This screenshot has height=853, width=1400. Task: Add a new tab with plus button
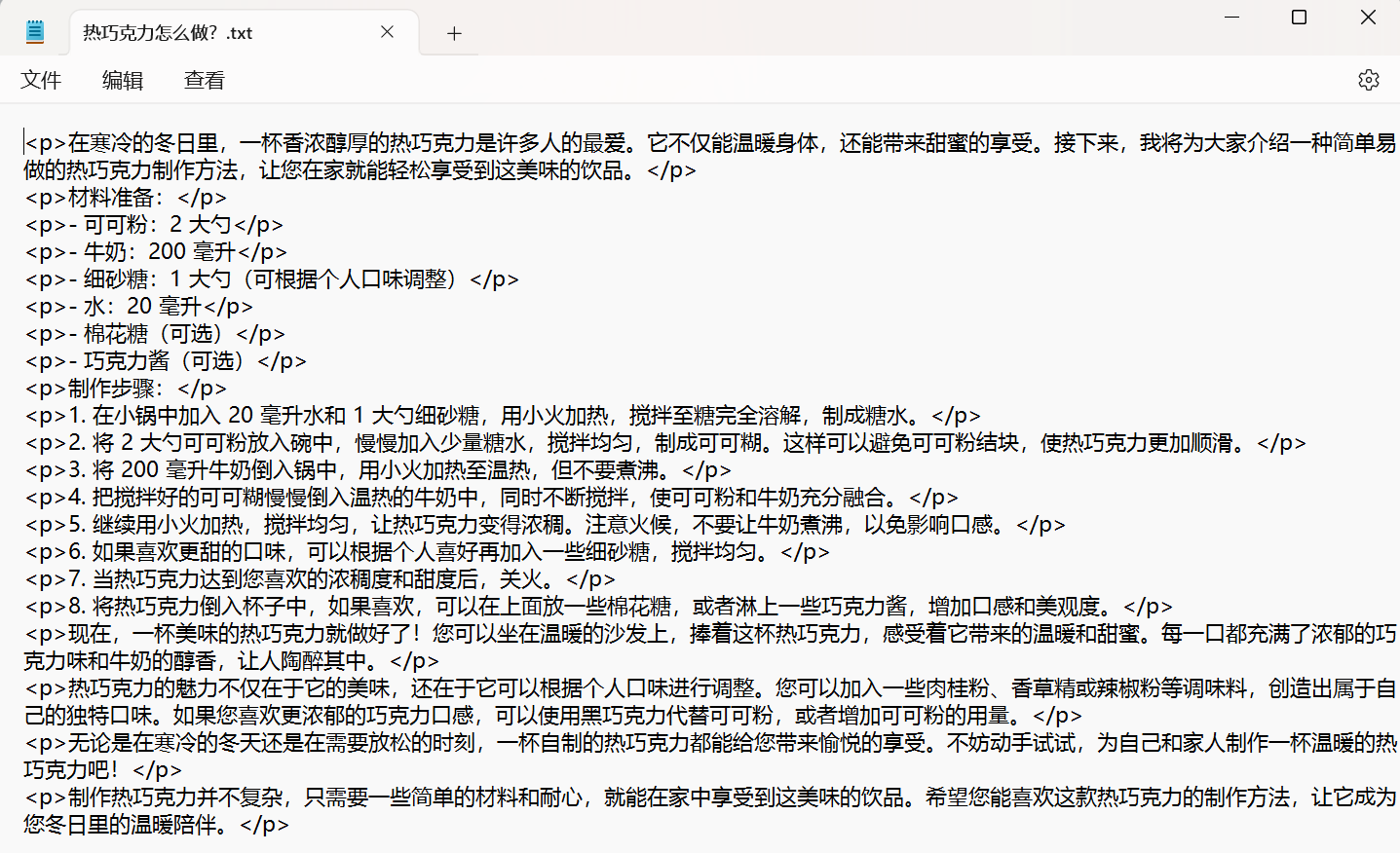[x=454, y=33]
